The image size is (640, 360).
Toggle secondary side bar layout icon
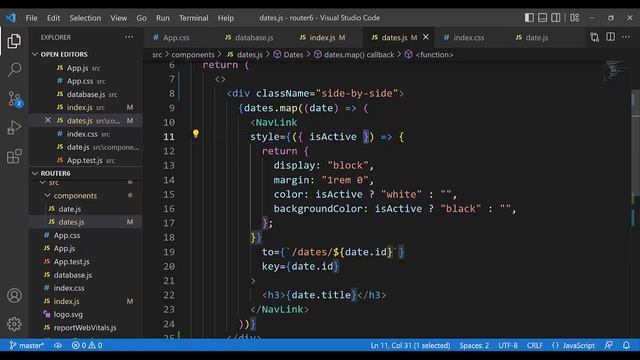(x=556, y=18)
